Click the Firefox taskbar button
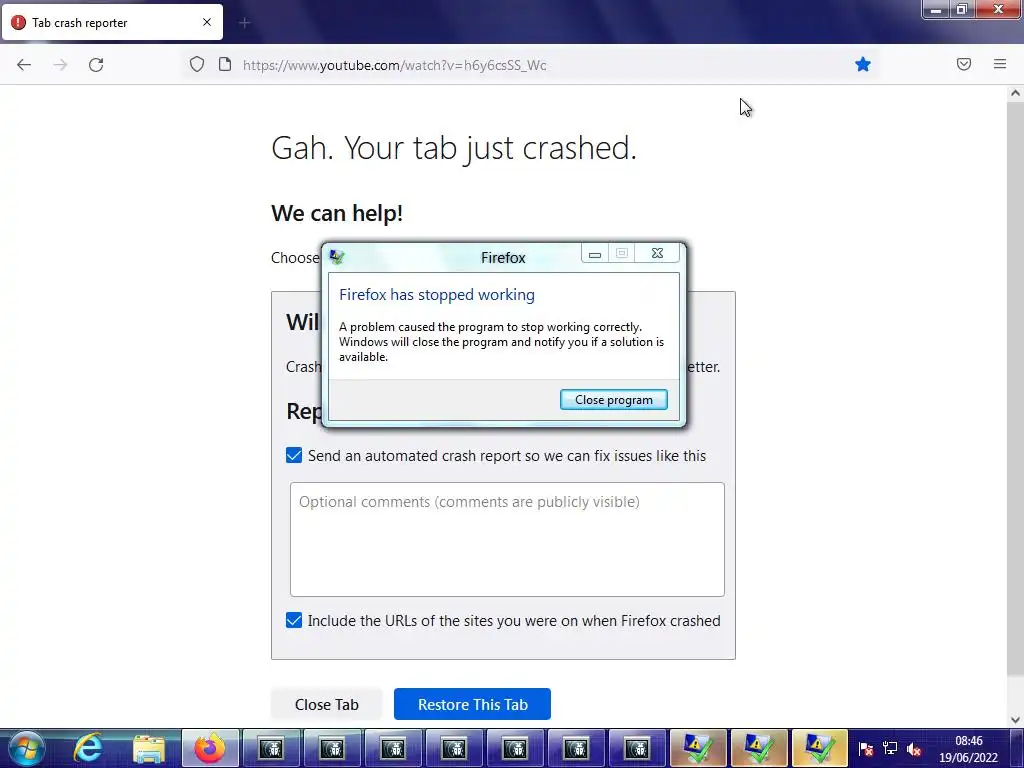Image resolution: width=1024 pixels, height=768 pixels. (210, 748)
